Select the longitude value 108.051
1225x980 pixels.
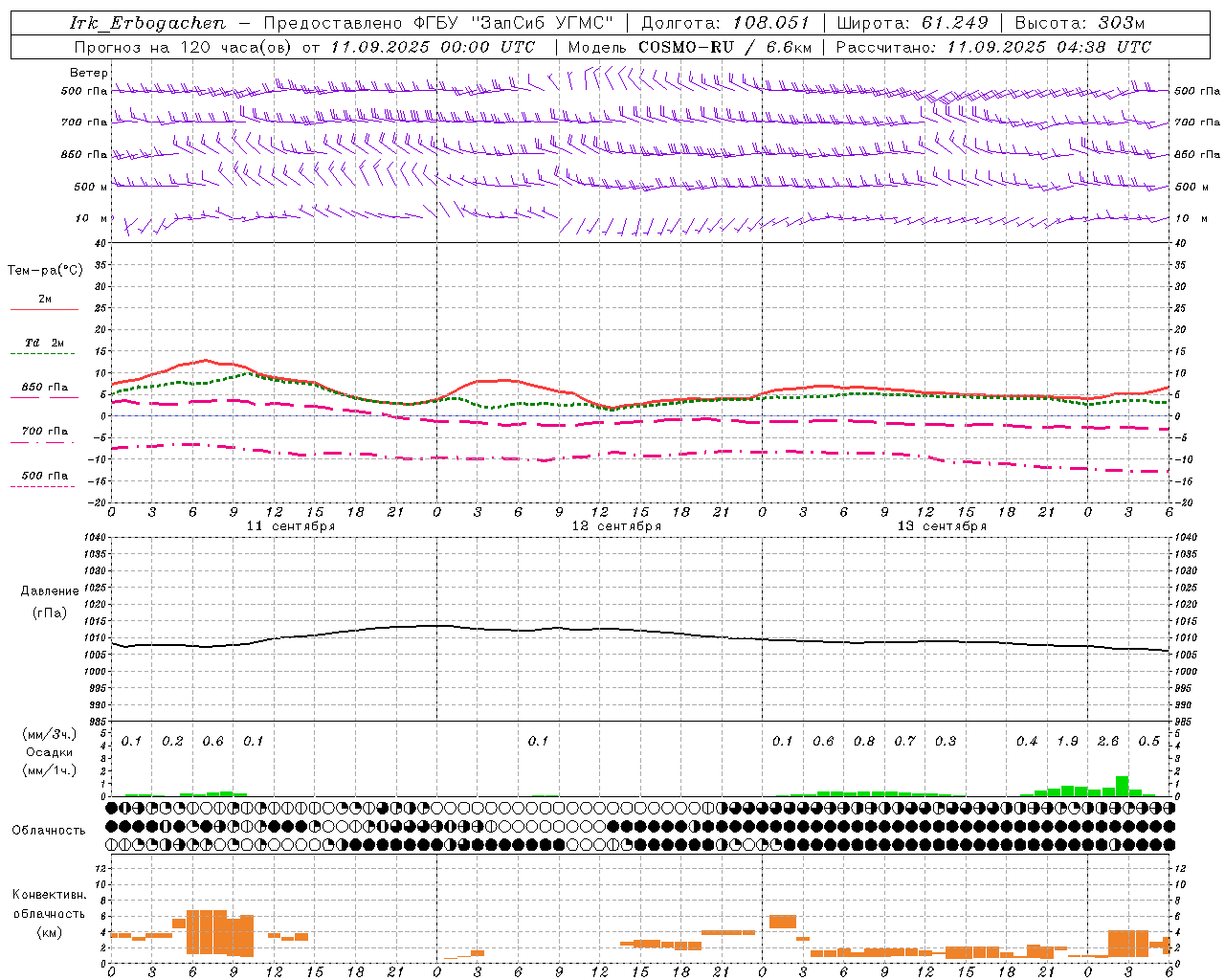pos(771,23)
